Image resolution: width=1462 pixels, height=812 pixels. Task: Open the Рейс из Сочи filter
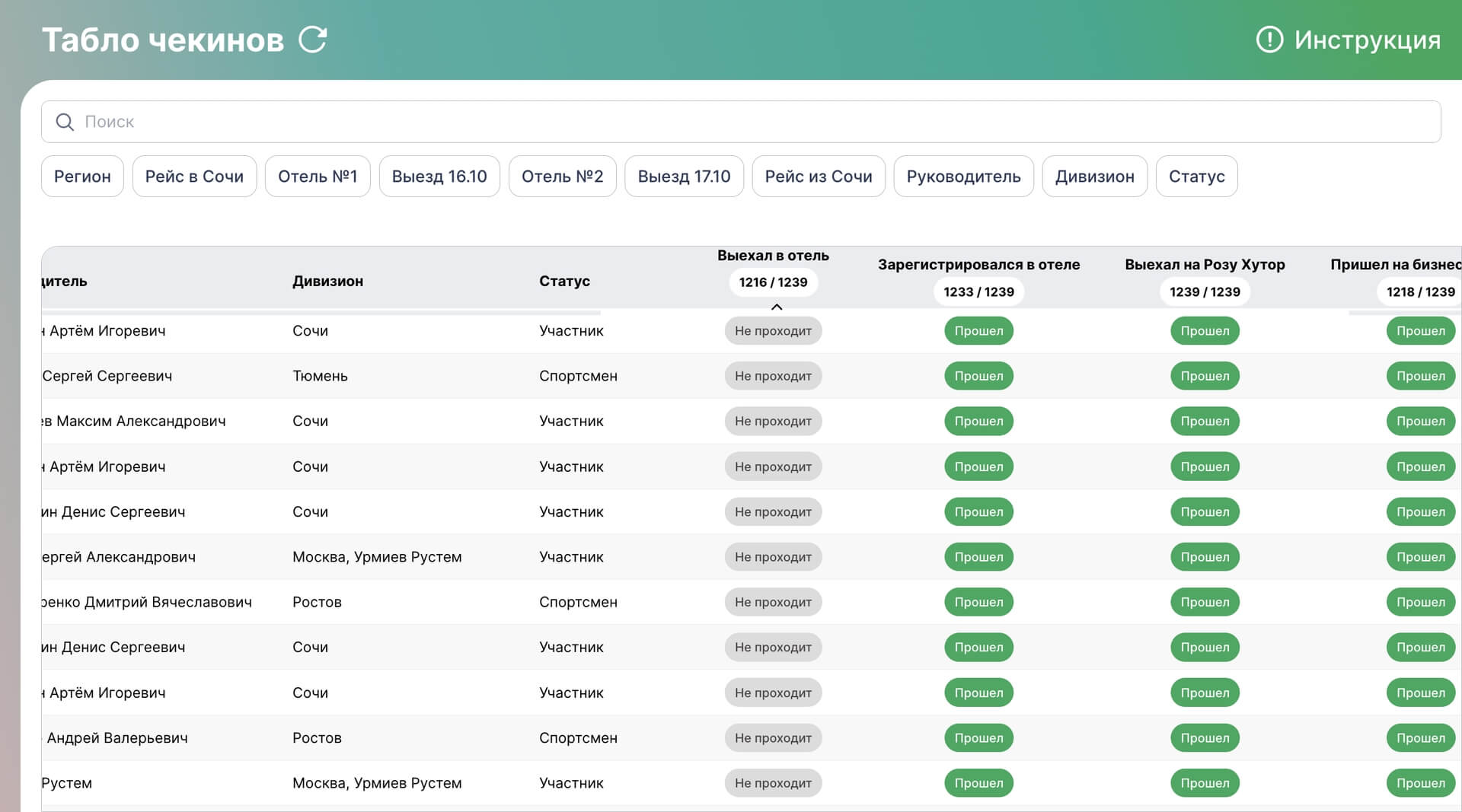tap(818, 177)
